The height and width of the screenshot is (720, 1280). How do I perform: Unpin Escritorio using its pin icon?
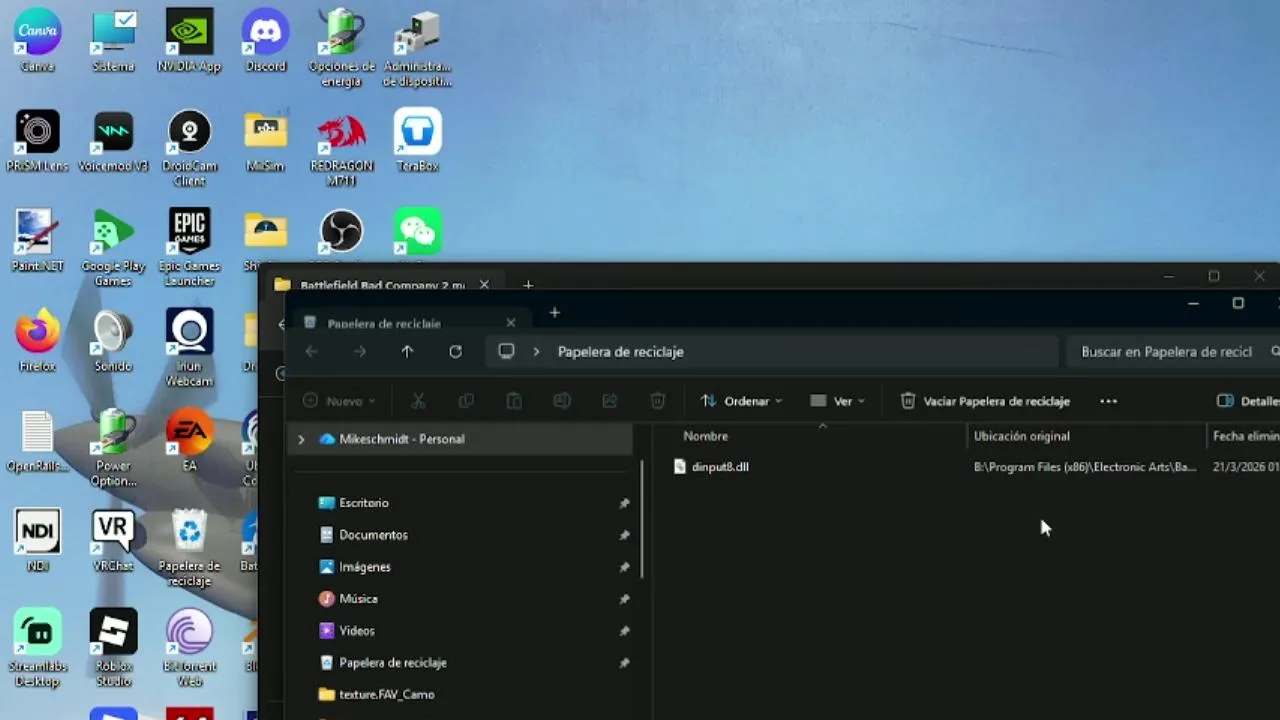tap(624, 503)
